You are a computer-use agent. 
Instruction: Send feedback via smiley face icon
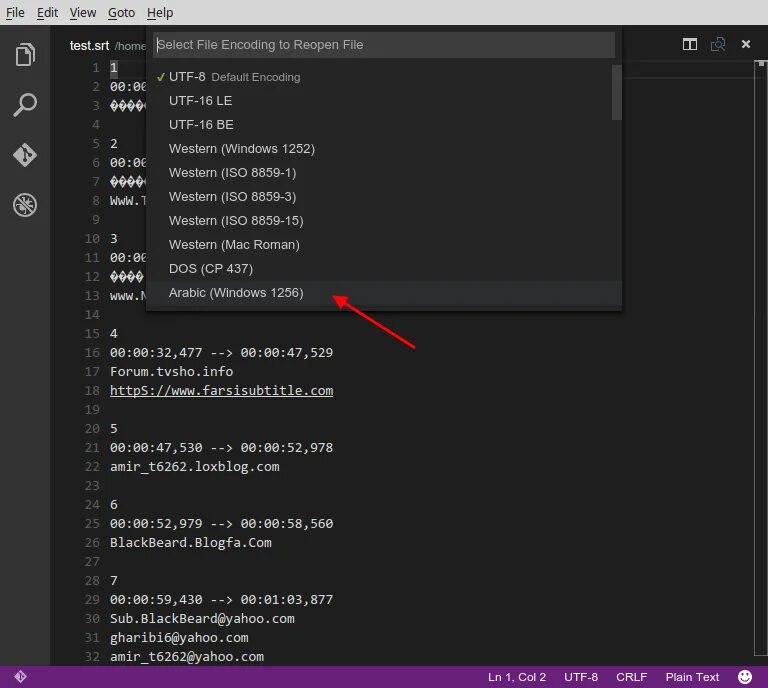[x=744, y=677]
